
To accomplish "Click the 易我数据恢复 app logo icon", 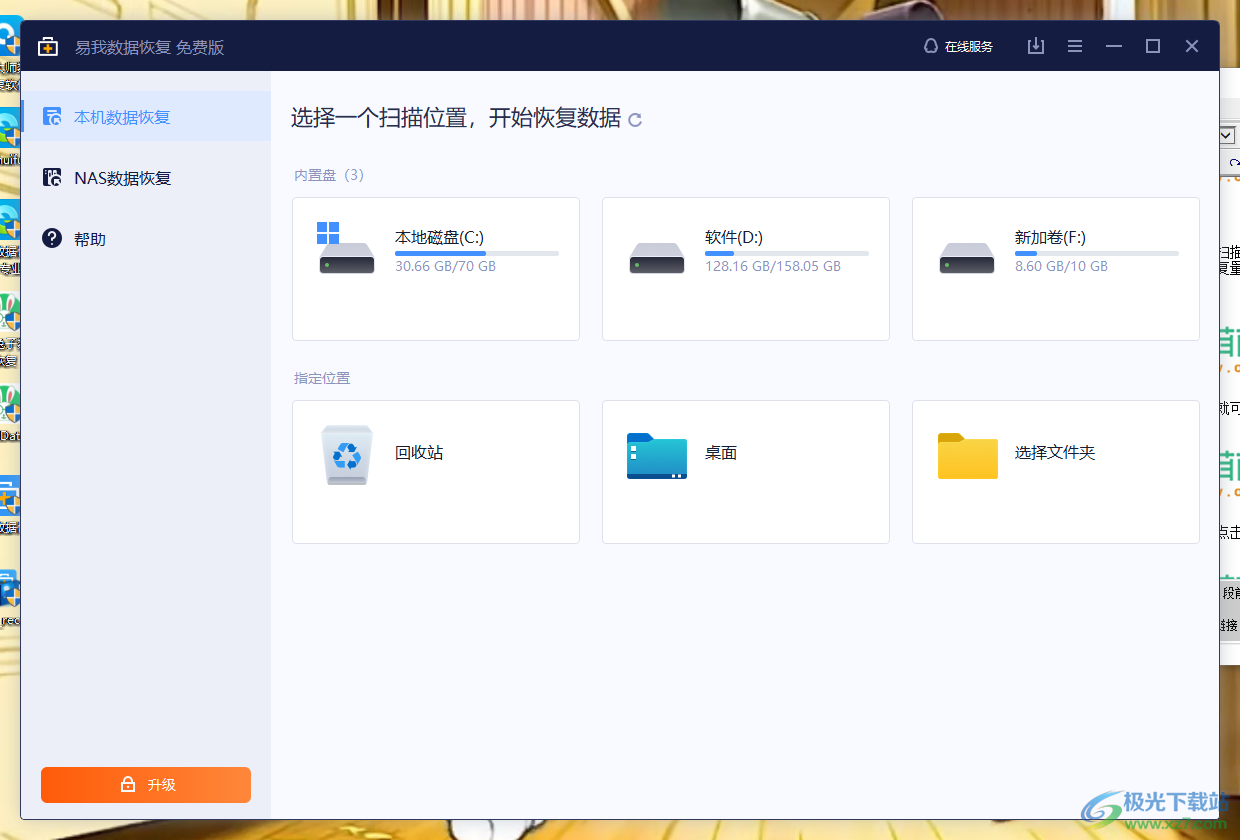I will pyautogui.click(x=48, y=47).
